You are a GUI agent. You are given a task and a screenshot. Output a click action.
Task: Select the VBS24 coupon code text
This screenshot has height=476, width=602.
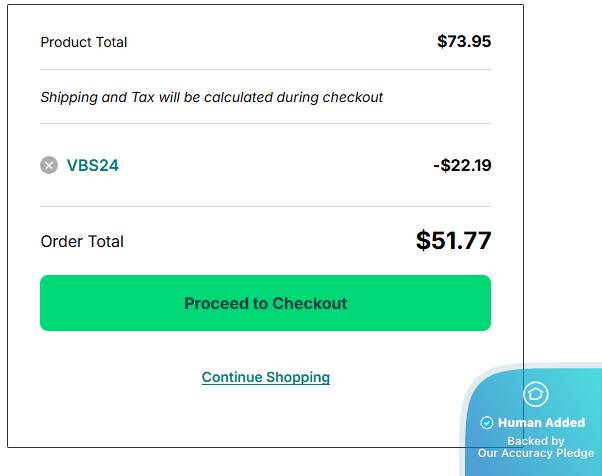click(x=93, y=165)
